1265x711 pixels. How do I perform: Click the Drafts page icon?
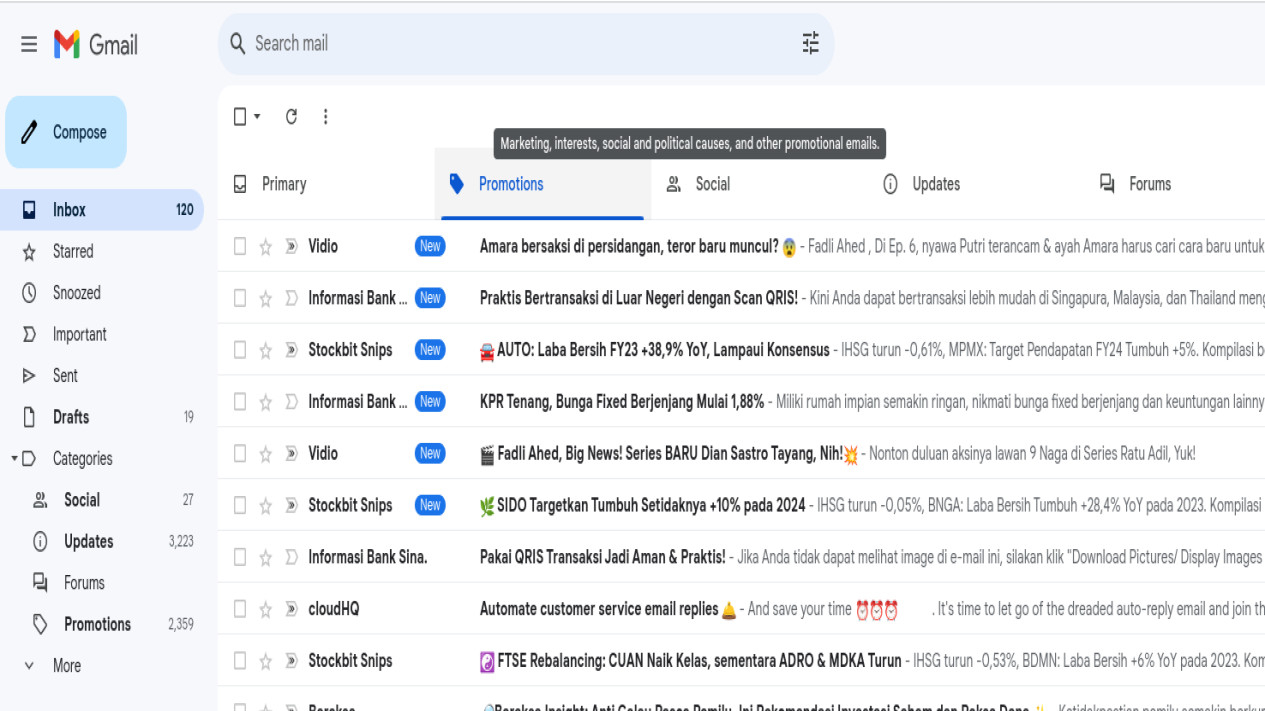coord(29,417)
